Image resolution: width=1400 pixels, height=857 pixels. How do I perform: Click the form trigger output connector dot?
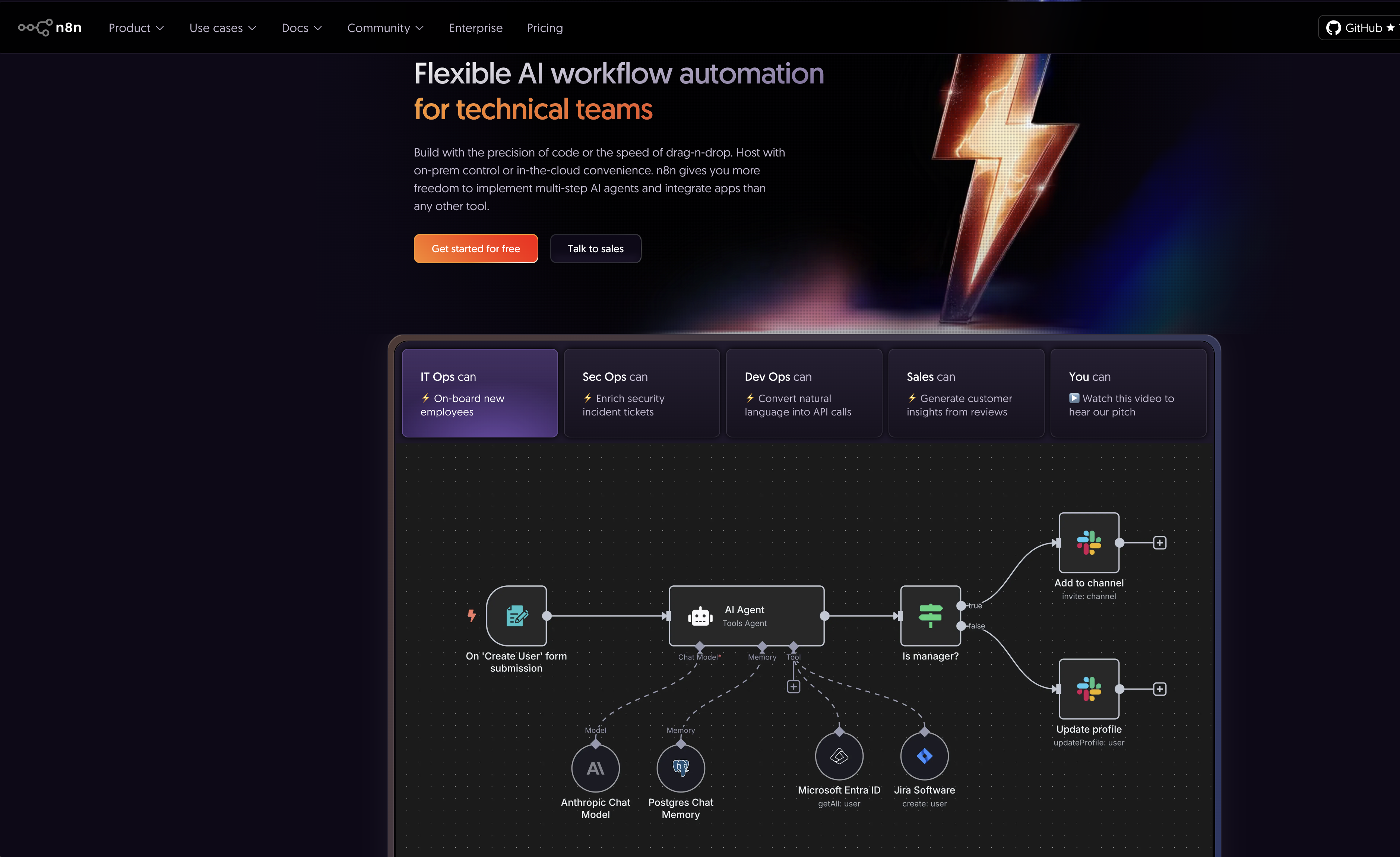point(547,616)
